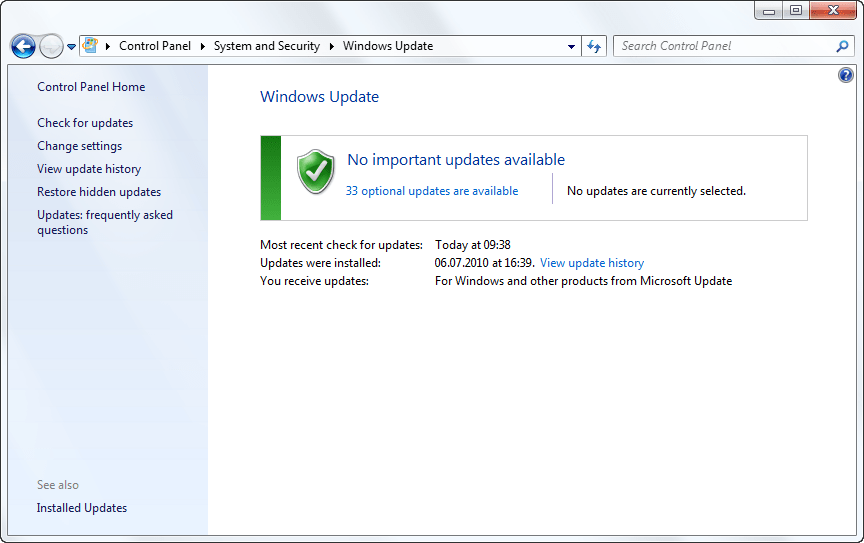Expand arrow after System and Security breadcrumb
The height and width of the screenshot is (543, 864).
point(332,46)
